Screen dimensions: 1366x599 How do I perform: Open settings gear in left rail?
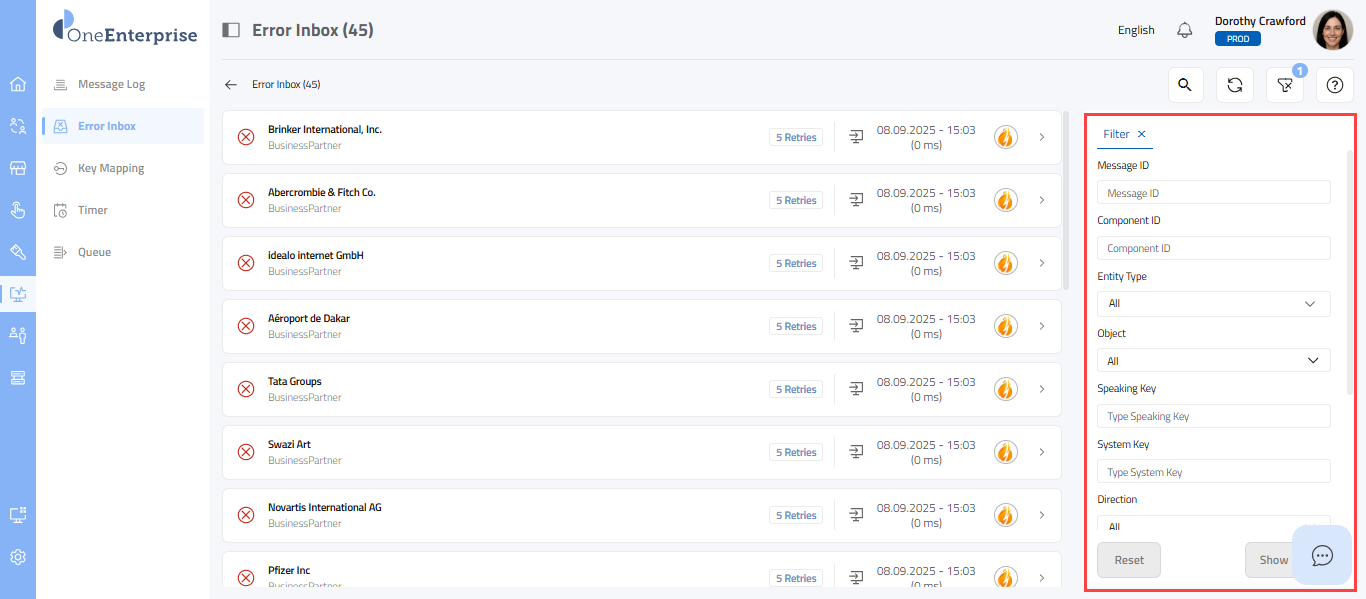point(18,557)
